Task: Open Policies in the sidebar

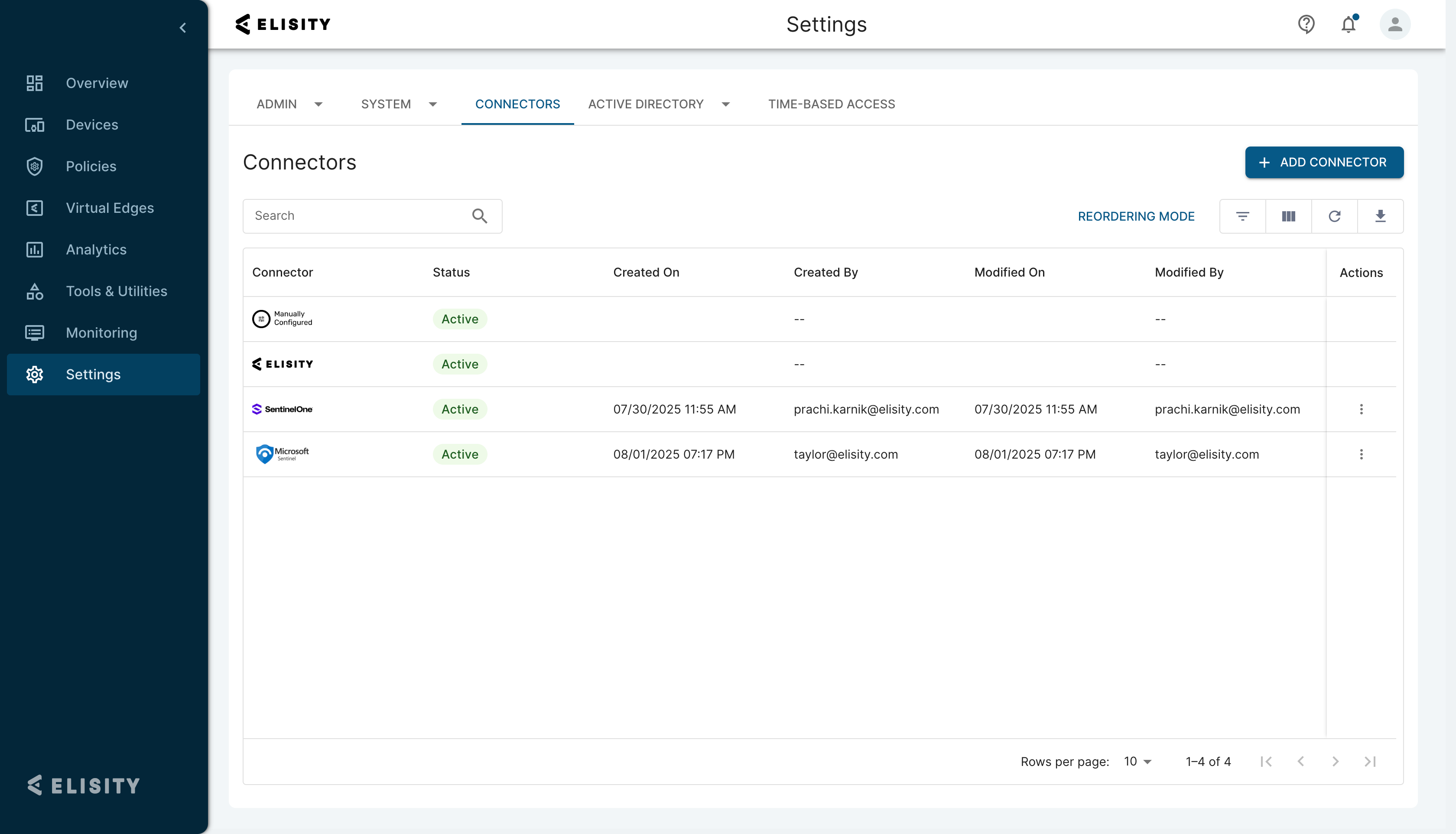Action: tap(91, 167)
